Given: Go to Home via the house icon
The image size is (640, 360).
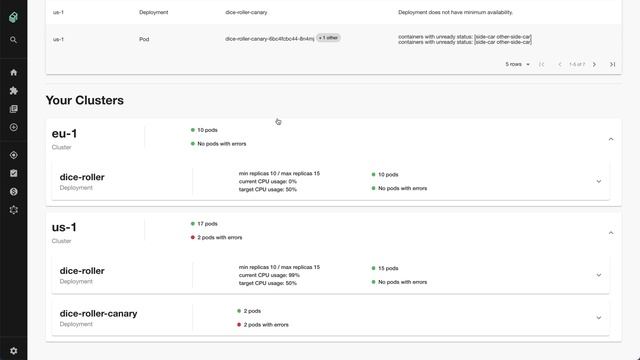Looking at the screenshot, I should [13, 73].
